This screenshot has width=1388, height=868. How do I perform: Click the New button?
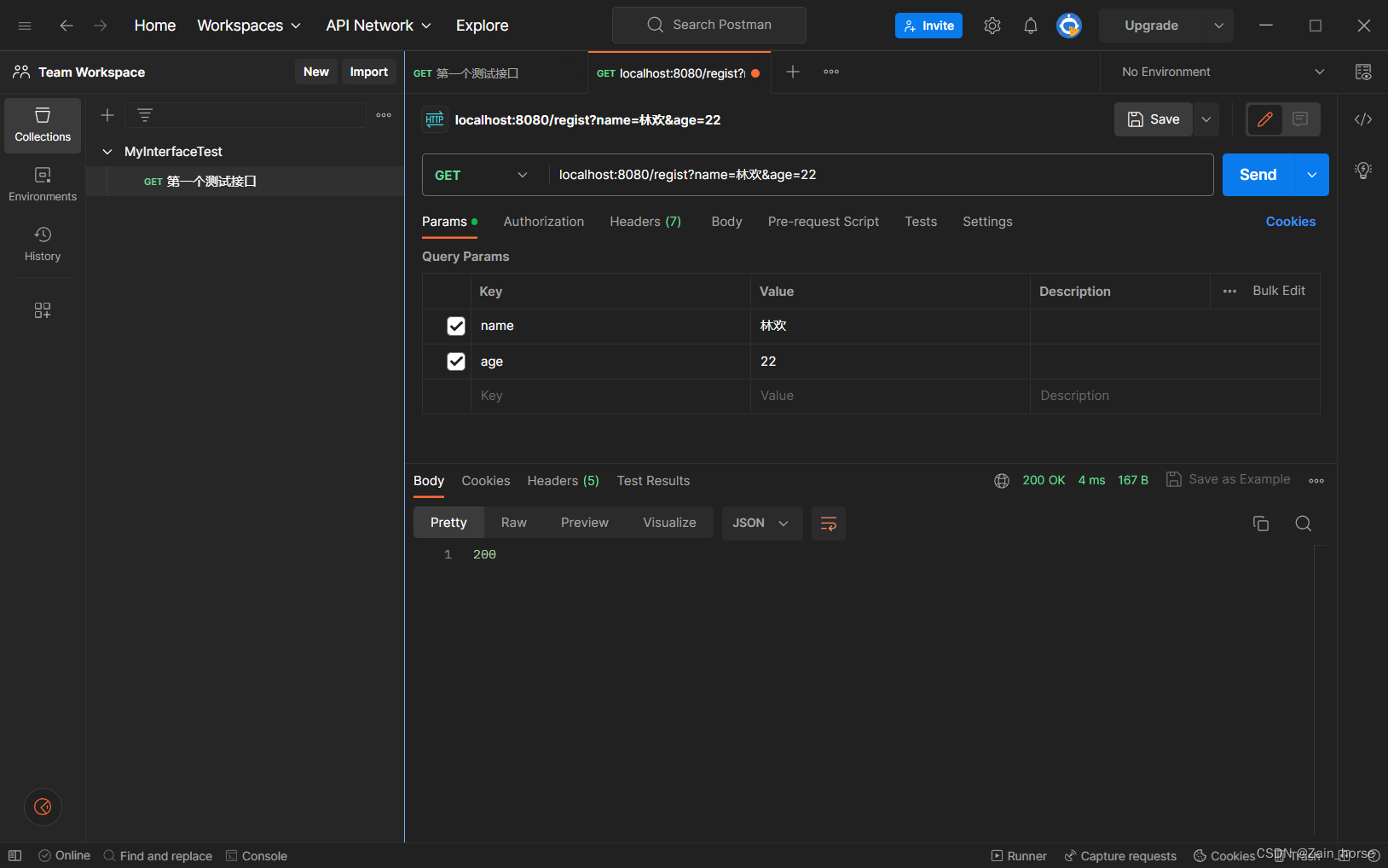tap(316, 72)
